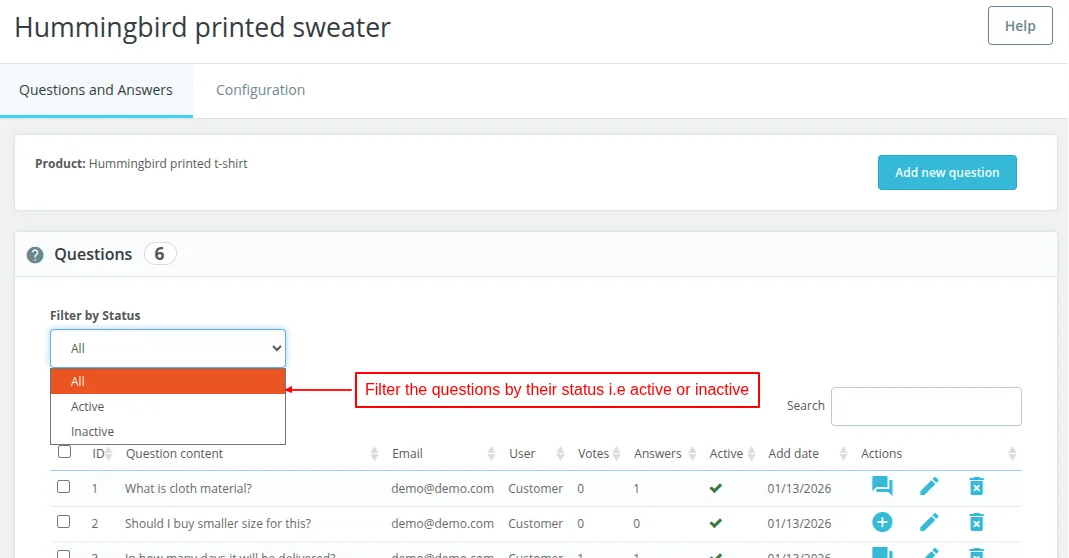The height and width of the screenshot is (558, 1069).
Task: Edit the 'Should I buy smaller size' question
Action: coord(929,522)
